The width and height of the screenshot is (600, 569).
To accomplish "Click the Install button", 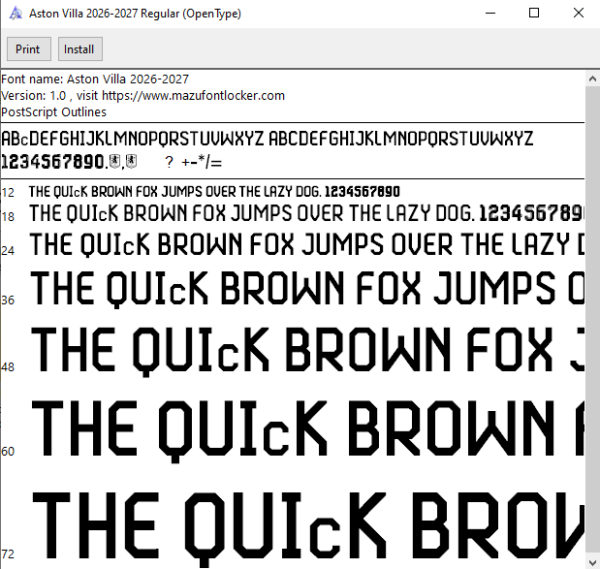I will [x=80, y=49].
